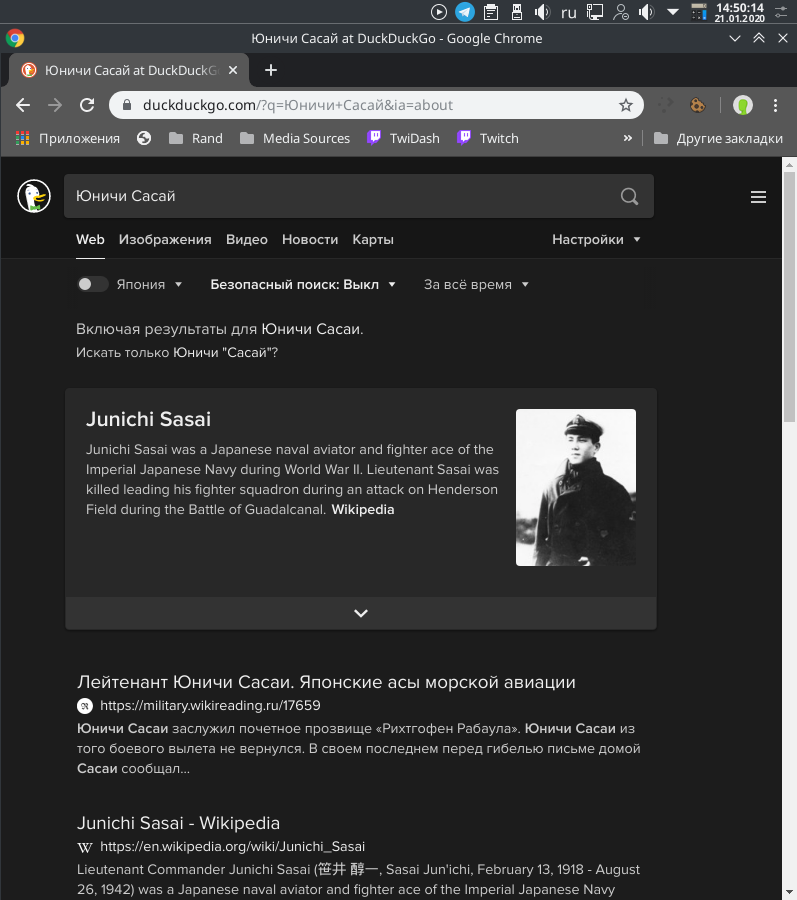797x900 pixels.
Task: Open the green Chrome profile avatar
Action: [742, 105]
